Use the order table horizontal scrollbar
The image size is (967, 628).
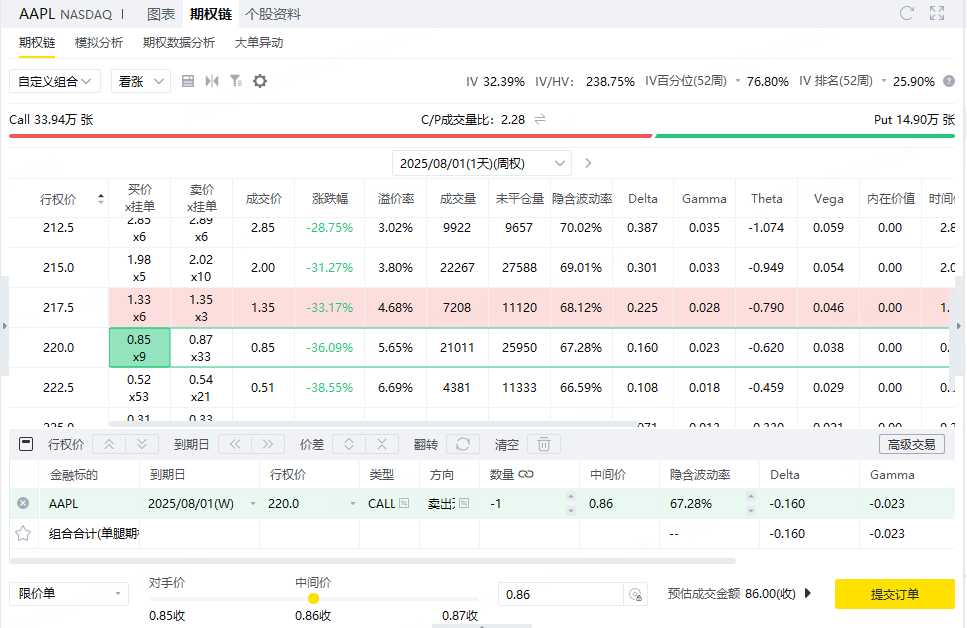[372, 561]
